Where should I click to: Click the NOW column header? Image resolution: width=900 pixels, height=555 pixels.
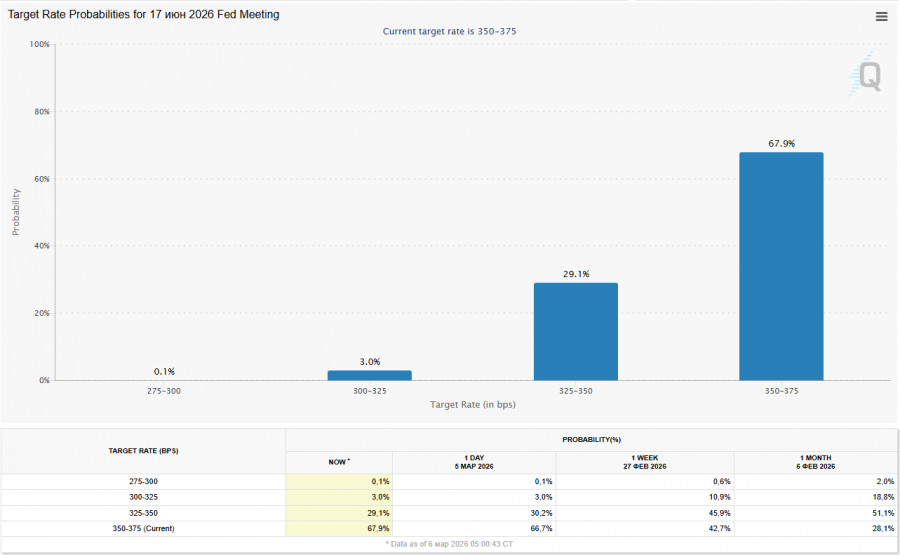pos(339,462)
